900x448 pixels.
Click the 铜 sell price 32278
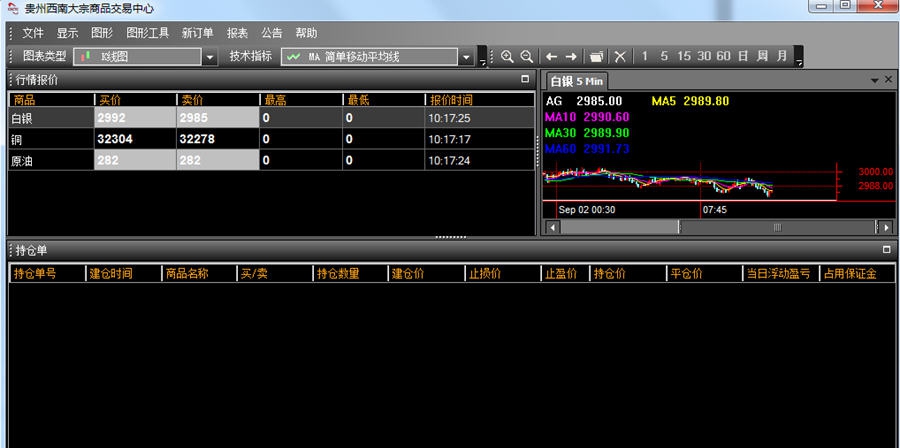[216, 139]
